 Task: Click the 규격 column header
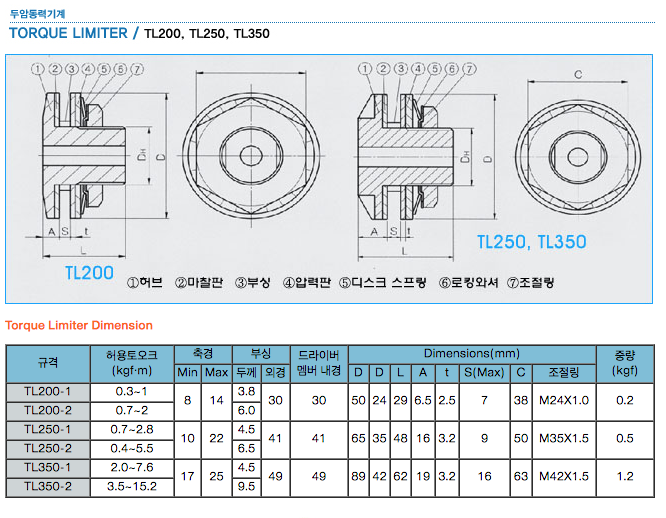[x=48, y=362]
